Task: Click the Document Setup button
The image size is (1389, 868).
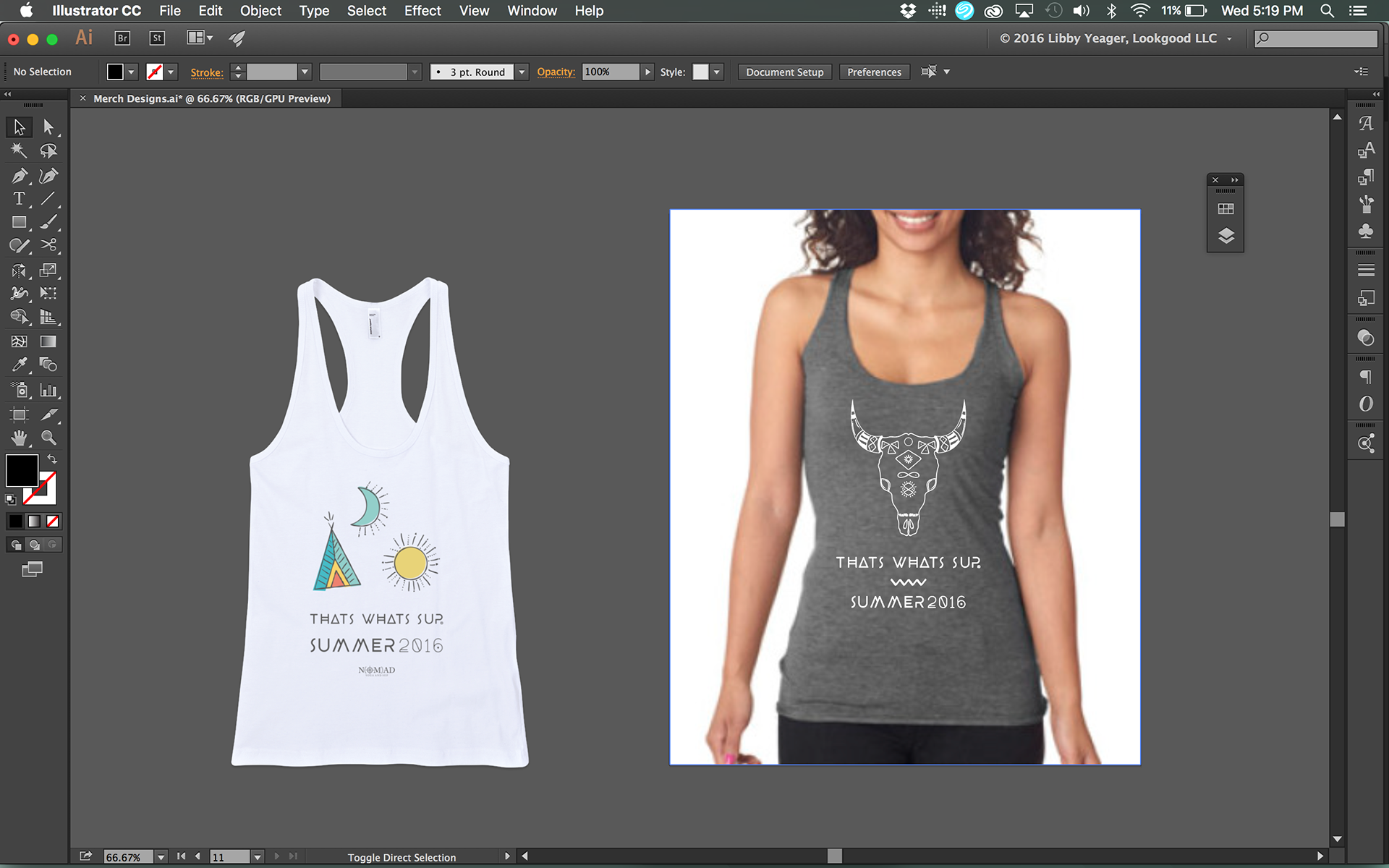Action: [784, 72]
